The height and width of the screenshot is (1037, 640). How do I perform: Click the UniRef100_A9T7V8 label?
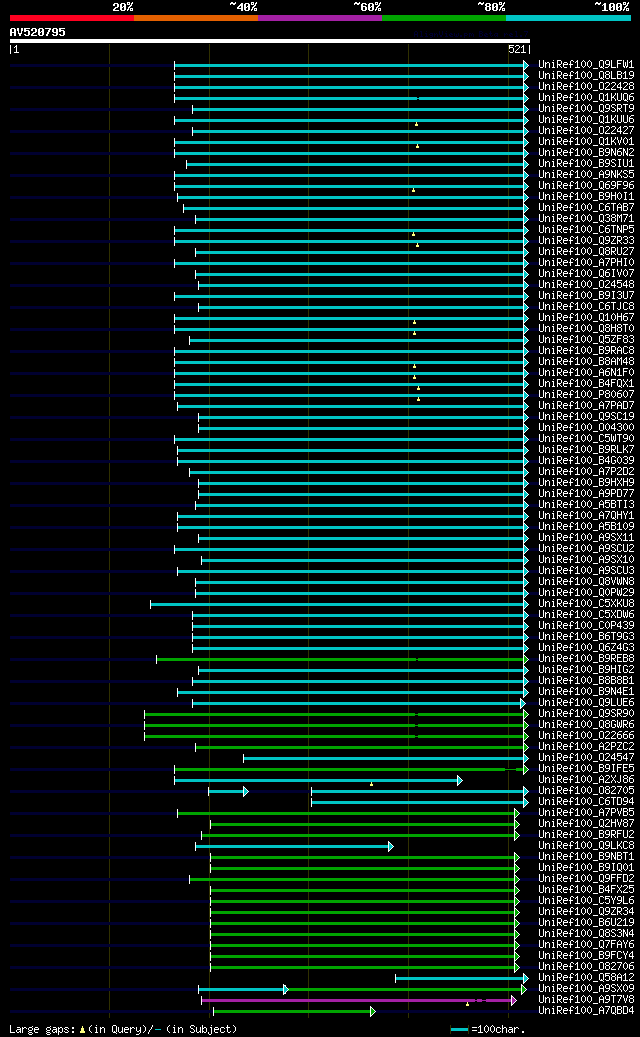(586, 999)
